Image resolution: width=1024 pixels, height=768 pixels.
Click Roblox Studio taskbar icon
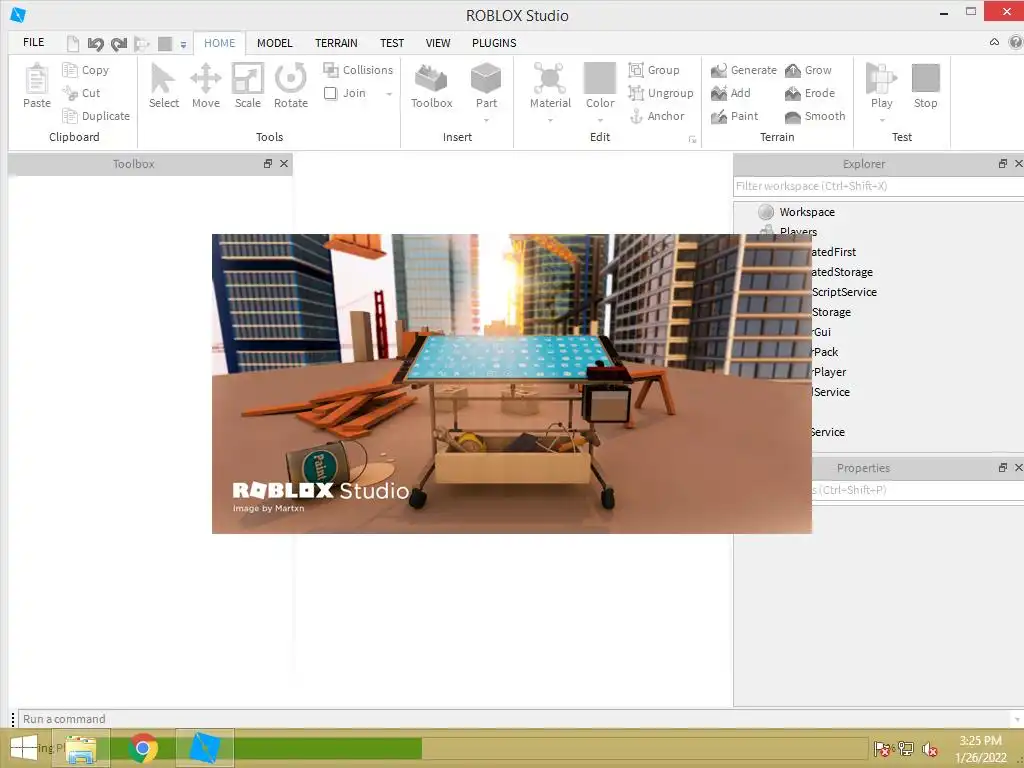coord(204,748)
